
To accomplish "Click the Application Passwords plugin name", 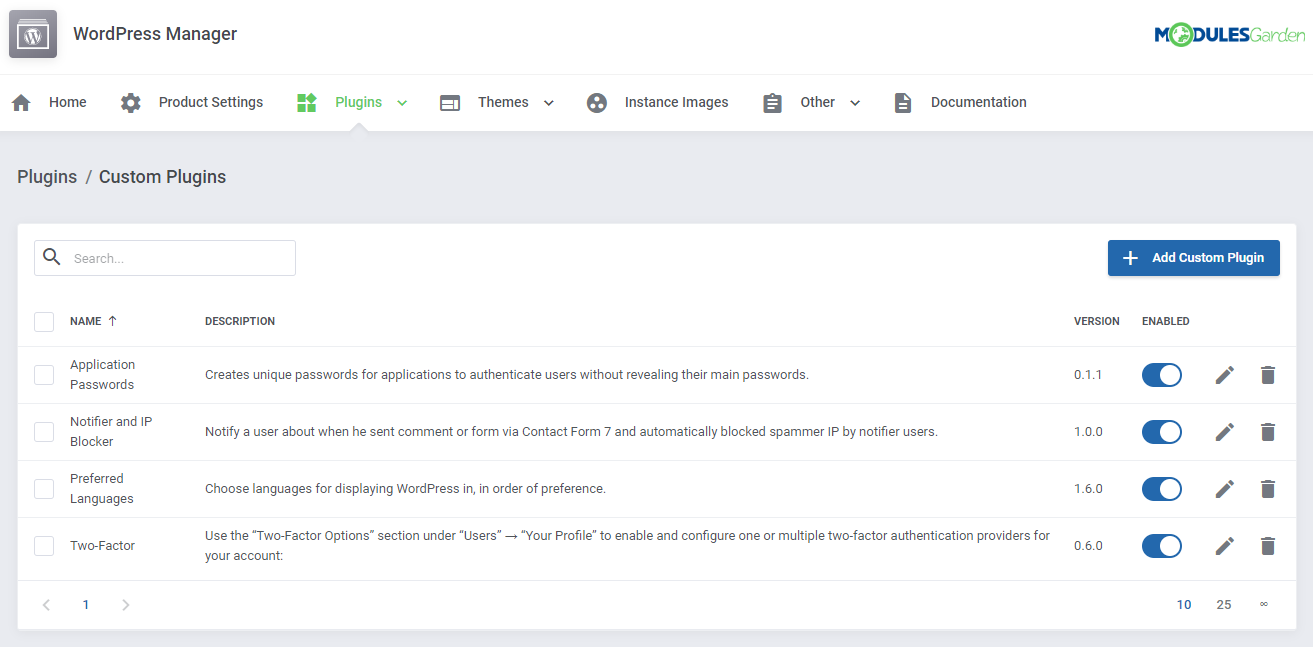I will click(102, 375).
